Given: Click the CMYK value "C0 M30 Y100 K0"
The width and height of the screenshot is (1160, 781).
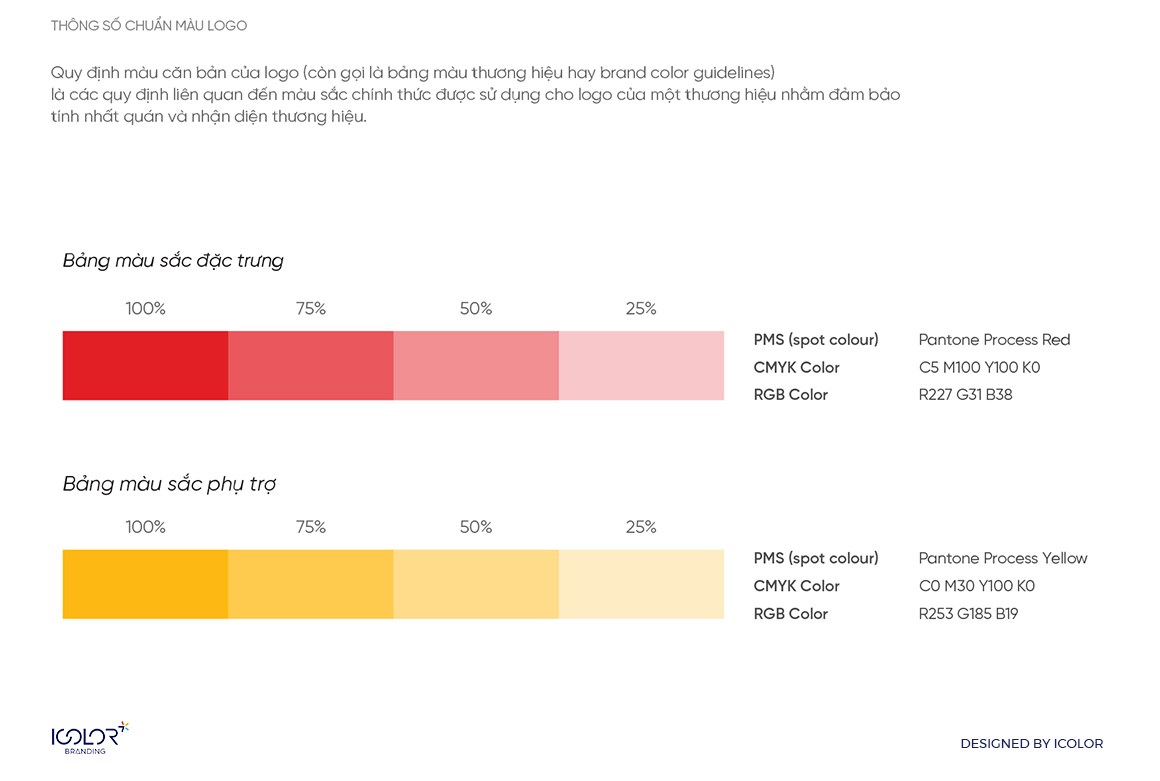Looking at the screenshot, I should (976, 586).
